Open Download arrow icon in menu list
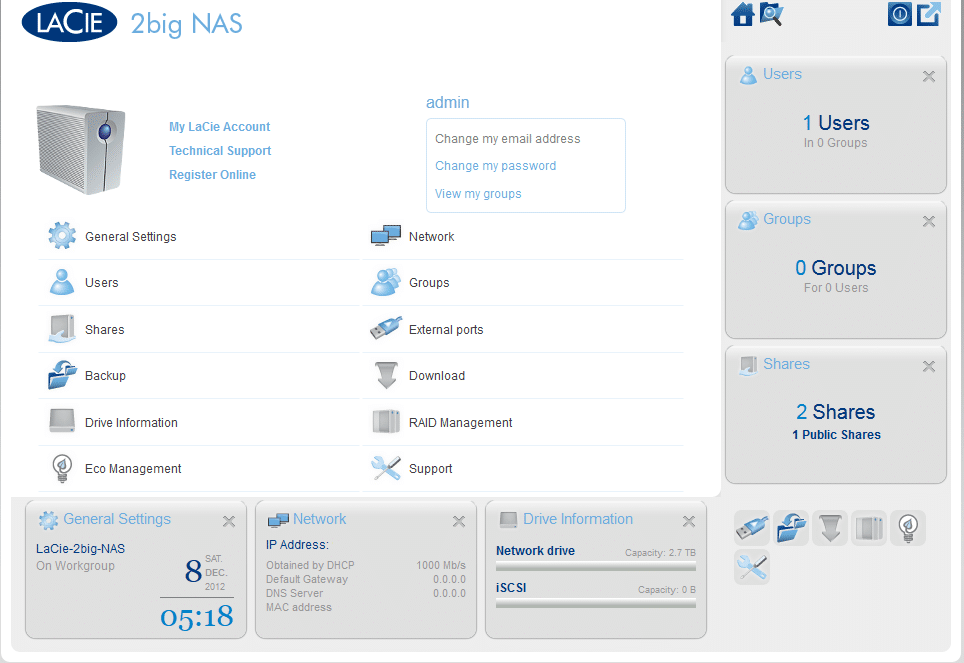The image size is (964, 663). [386, 375]
